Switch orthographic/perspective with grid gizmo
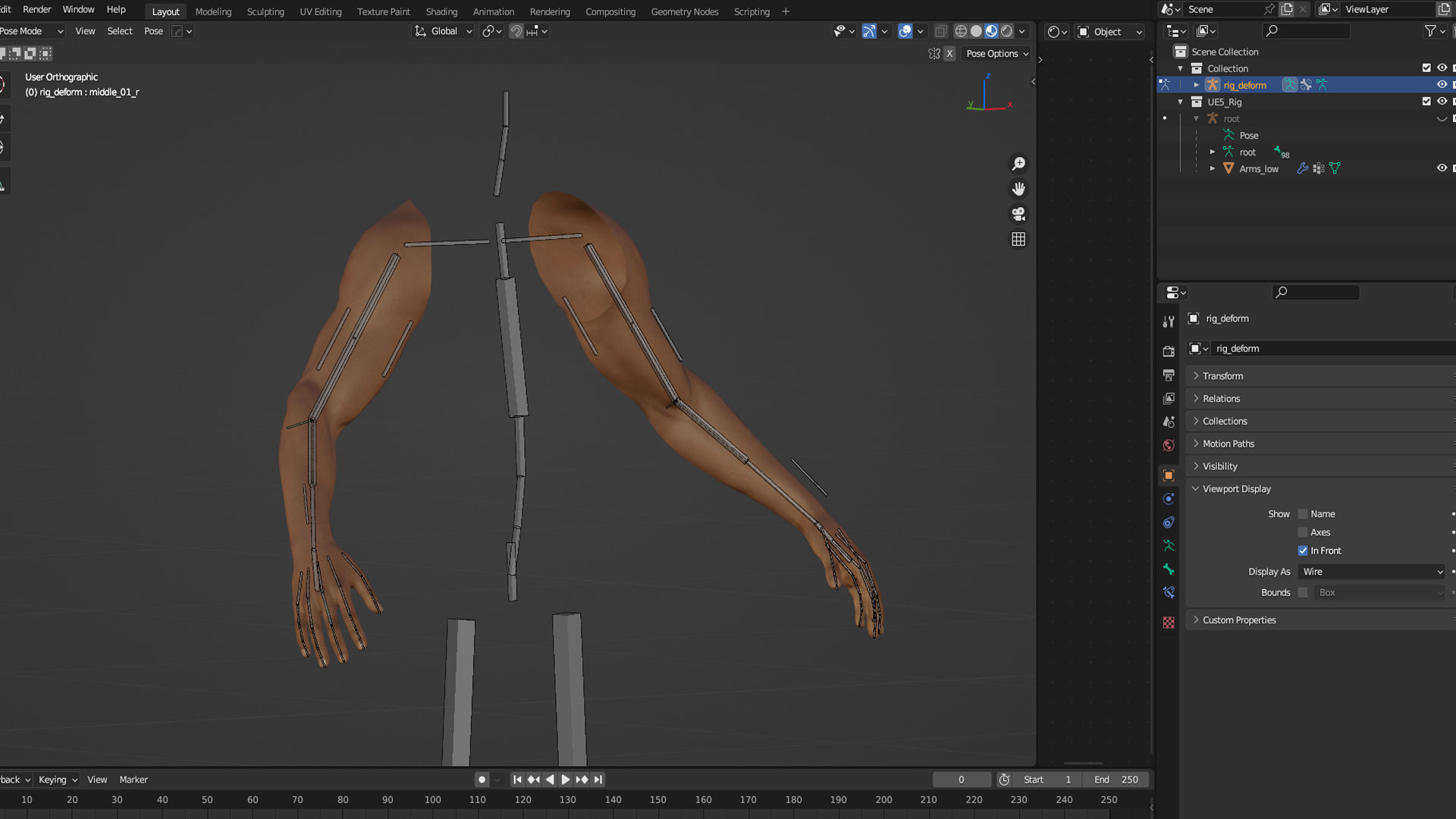Viewport: 1456px width, 819px height. [x=1018, y=239]
